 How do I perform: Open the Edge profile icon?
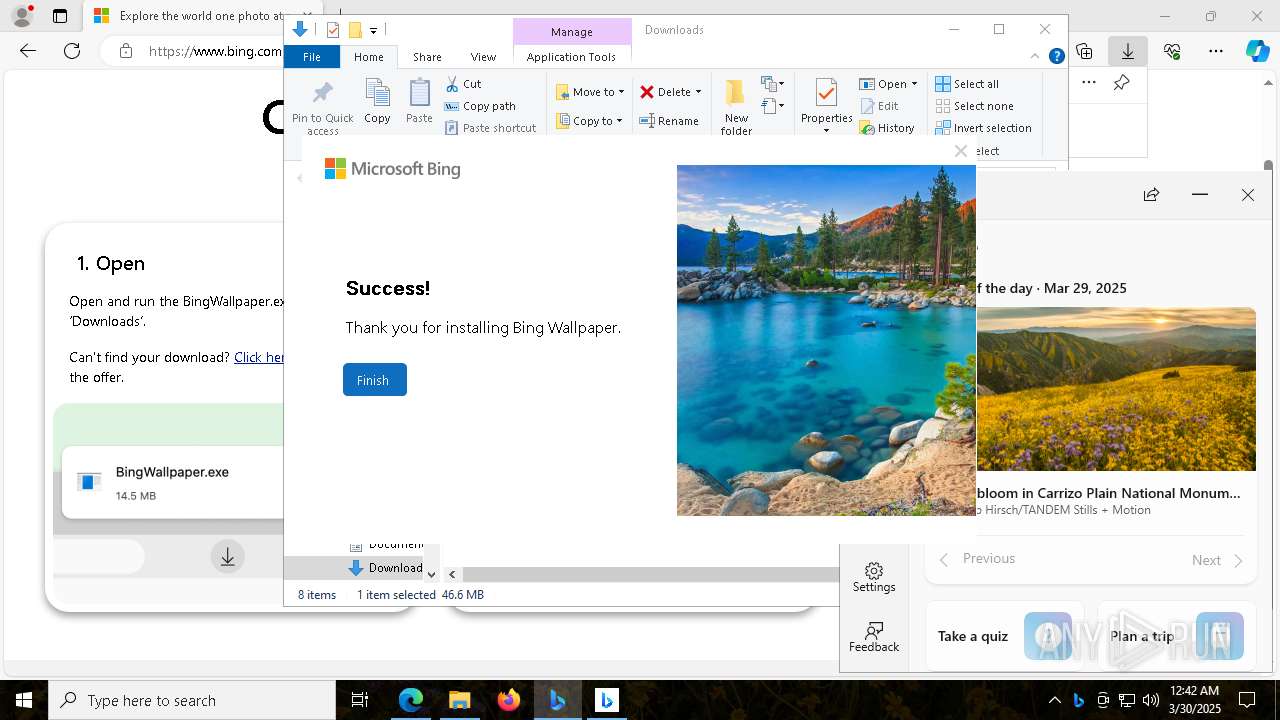tap(21, 16)
